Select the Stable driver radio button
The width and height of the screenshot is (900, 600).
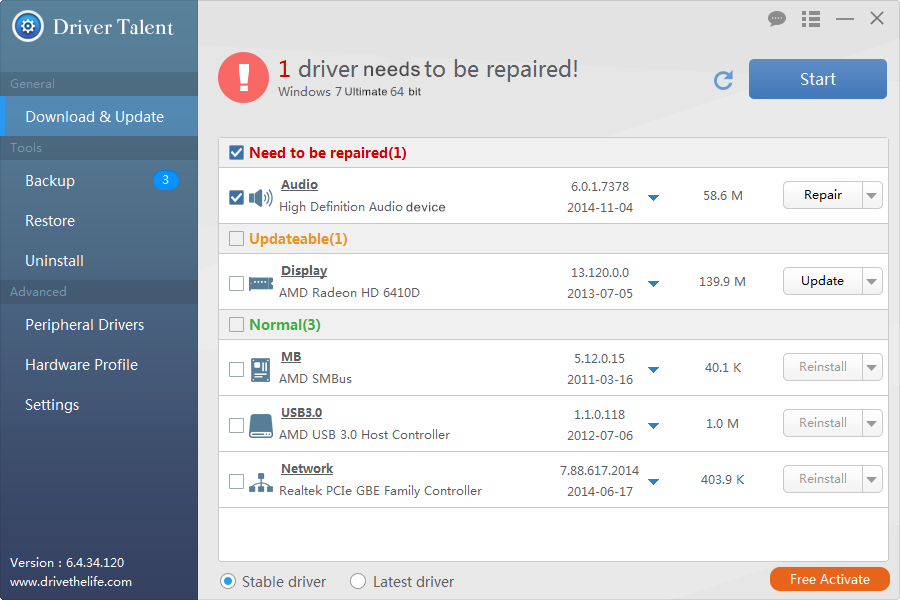pyautogui.click(x=228, y=582)
